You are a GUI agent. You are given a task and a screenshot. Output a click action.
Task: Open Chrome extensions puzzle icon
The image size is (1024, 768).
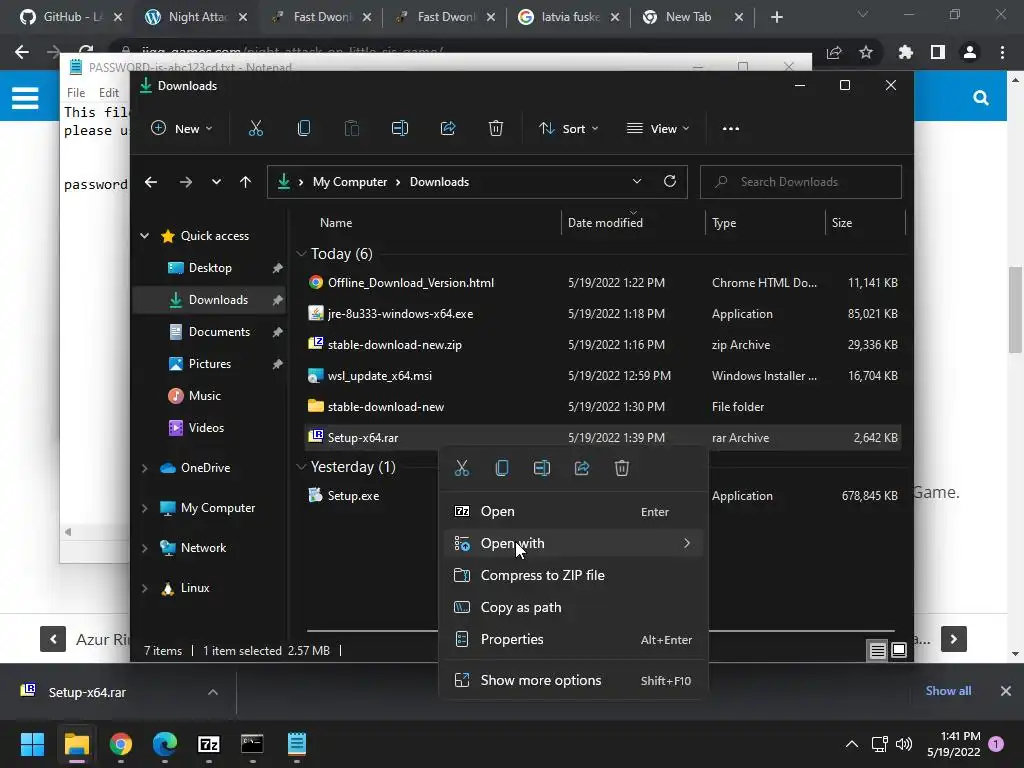click(905, 52)
